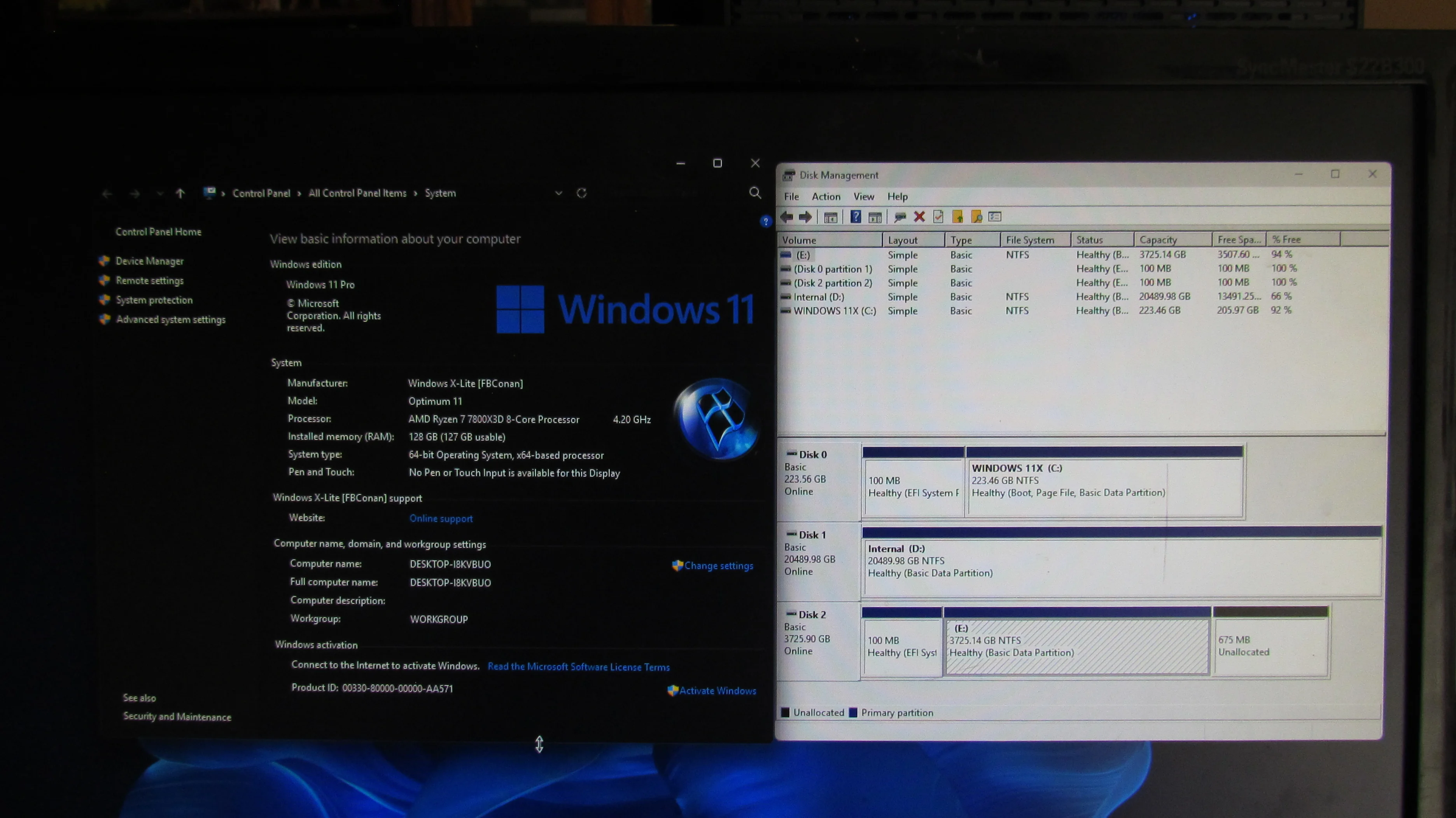Click the search magnifier in System window
This screenshot has height=818, width=1456.
pyautogui.click(x=754, y=193)
